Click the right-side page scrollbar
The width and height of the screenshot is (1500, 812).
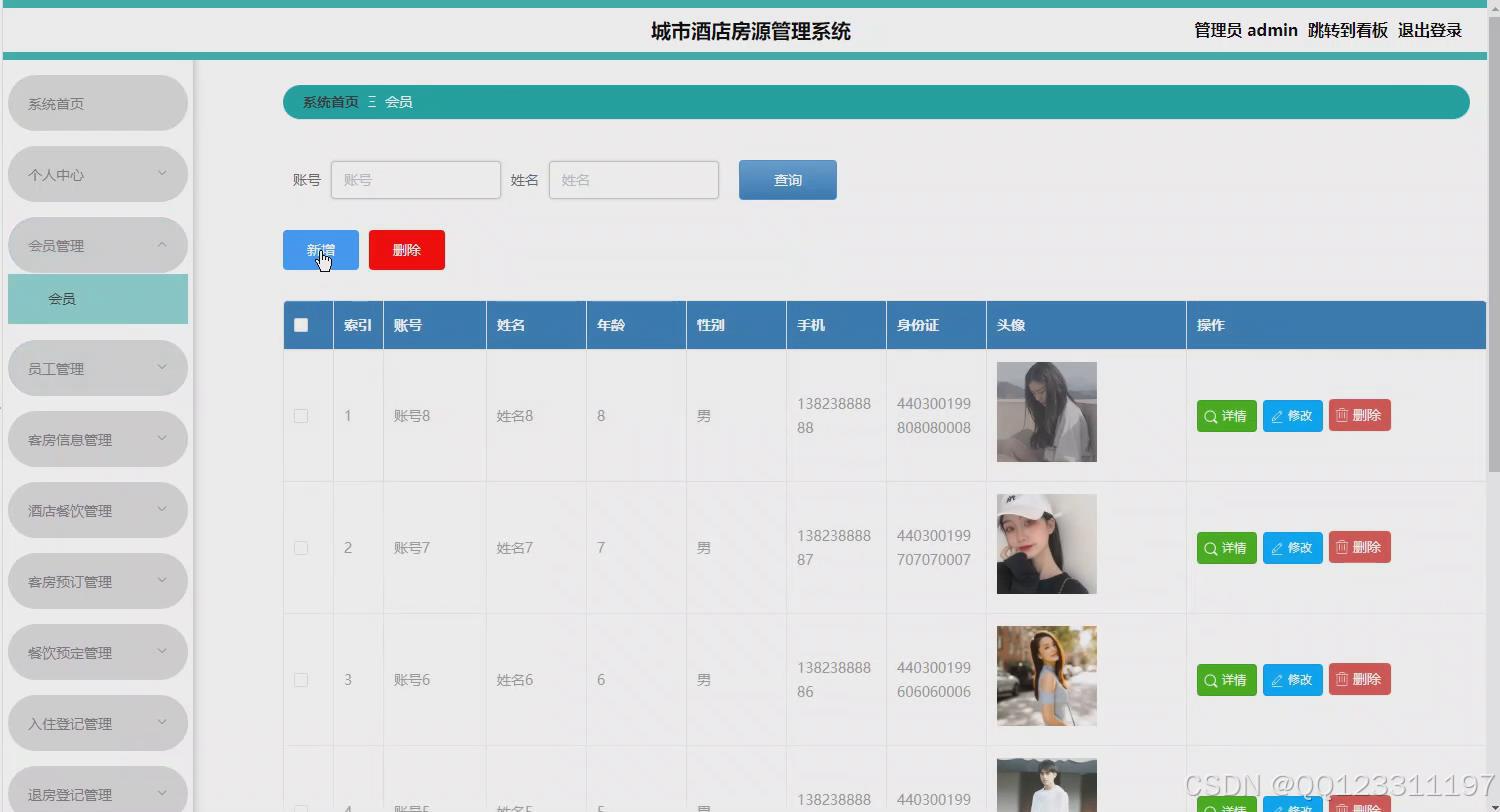[1492, 200]
